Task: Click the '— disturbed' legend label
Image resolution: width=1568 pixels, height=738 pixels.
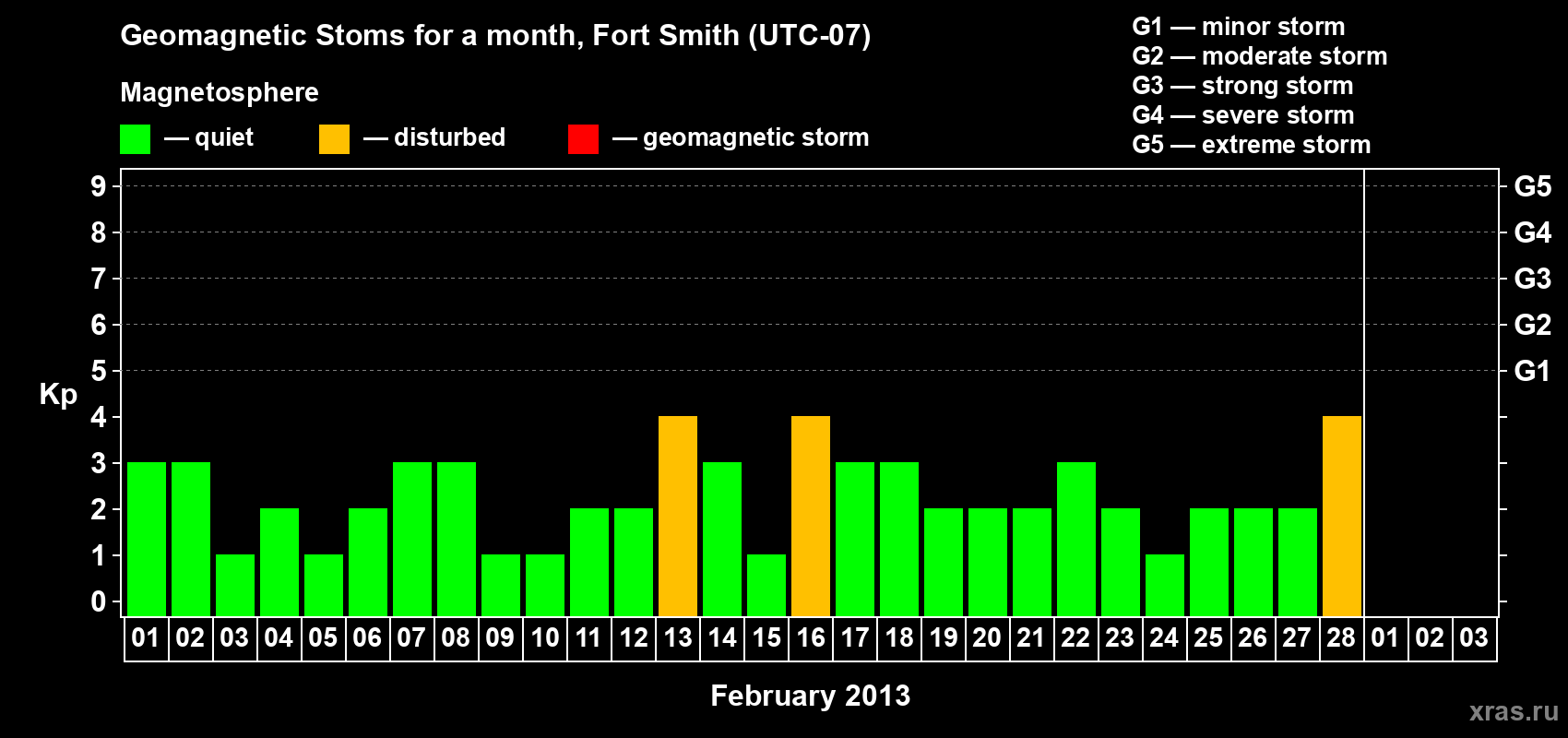Action: coord(434,137)
